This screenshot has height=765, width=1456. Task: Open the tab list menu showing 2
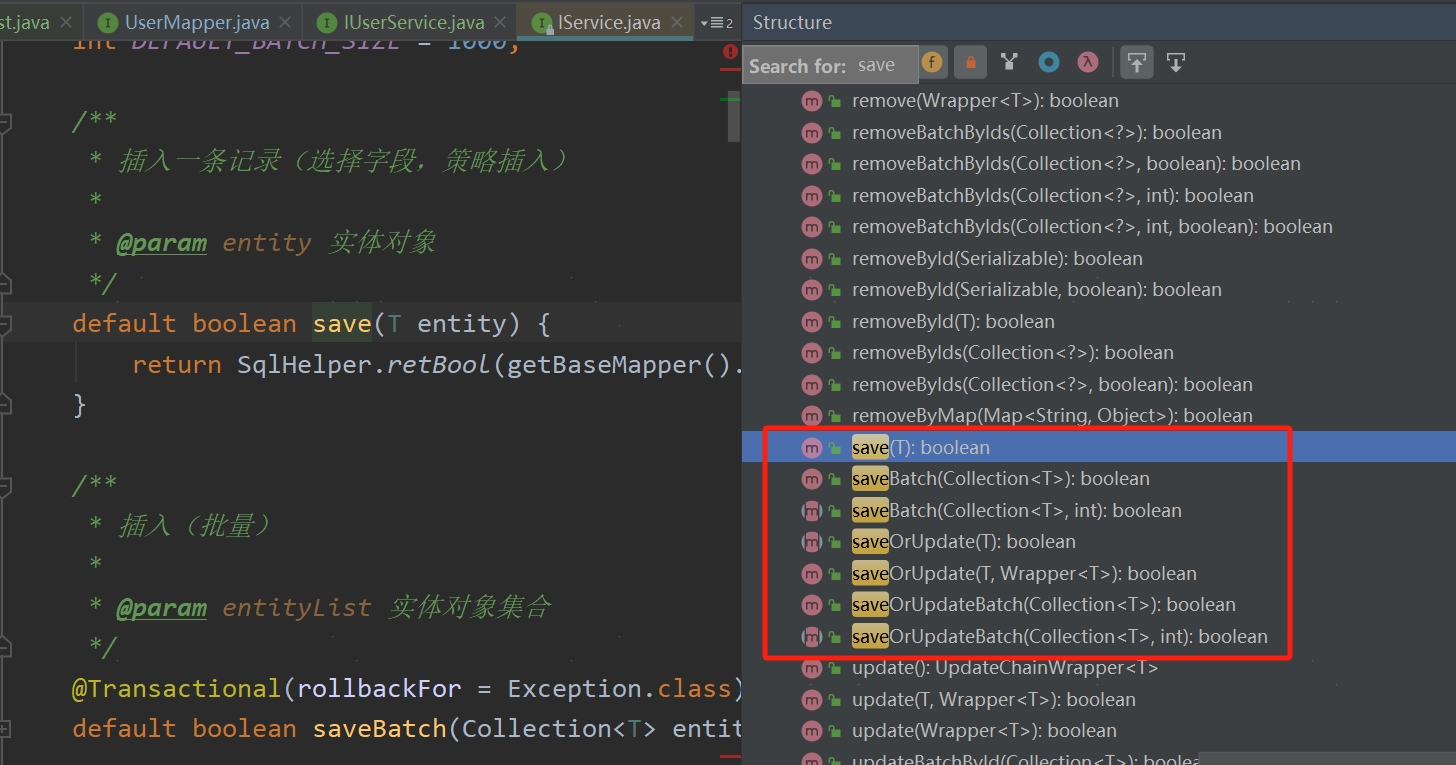click(x=722, y=22)
